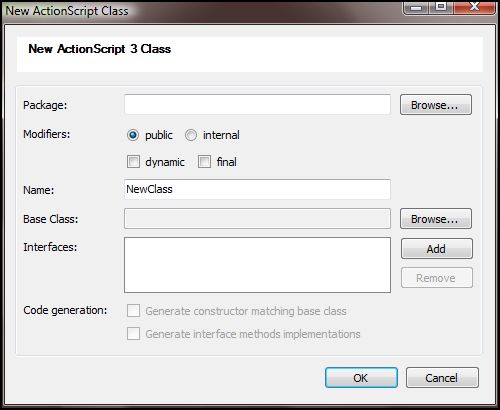Click the Remove interface button
500x410 pixels.
(437, 278)
